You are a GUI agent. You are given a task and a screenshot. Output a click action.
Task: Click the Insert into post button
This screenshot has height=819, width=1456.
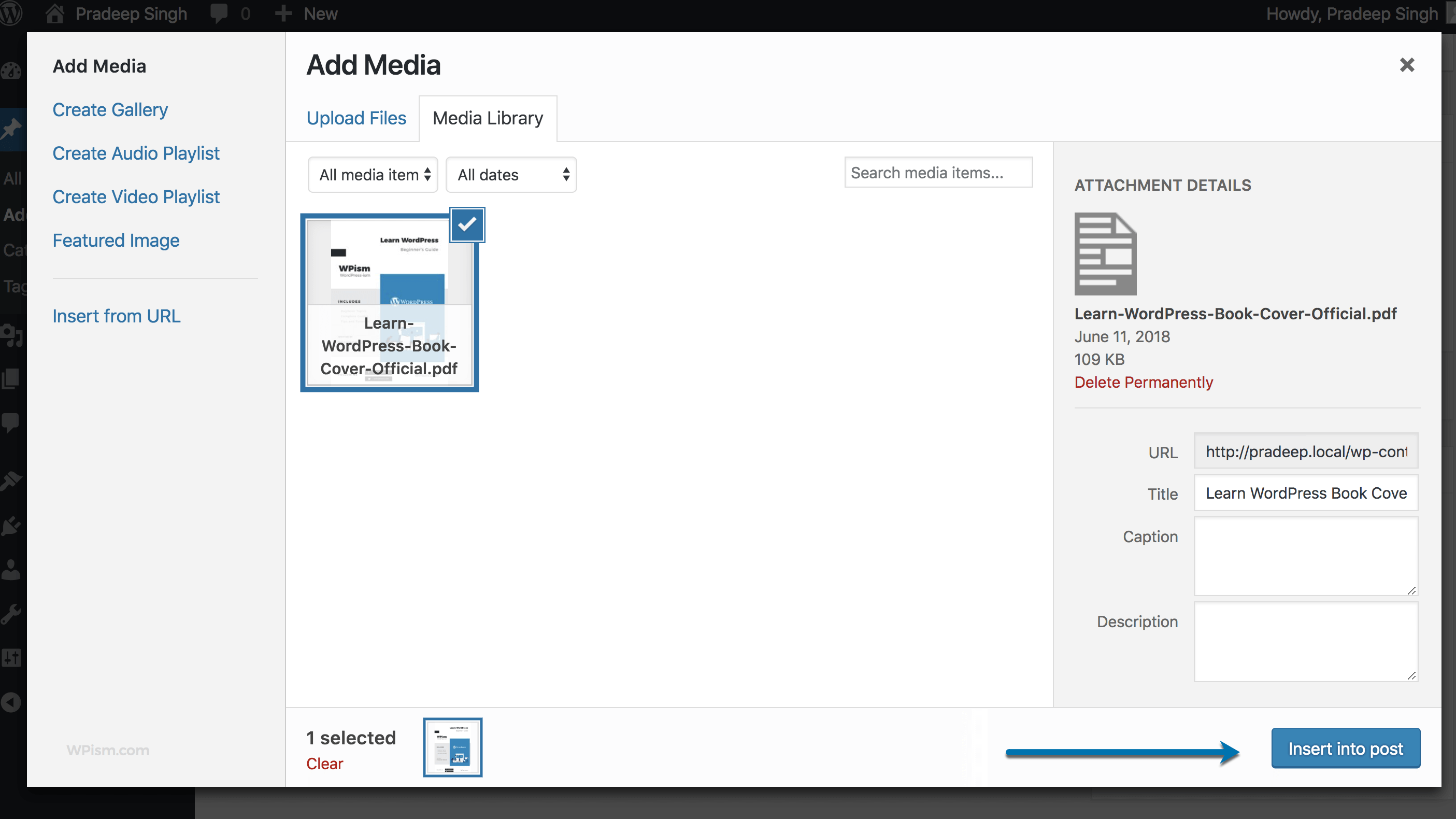(x=1345, y=748)
